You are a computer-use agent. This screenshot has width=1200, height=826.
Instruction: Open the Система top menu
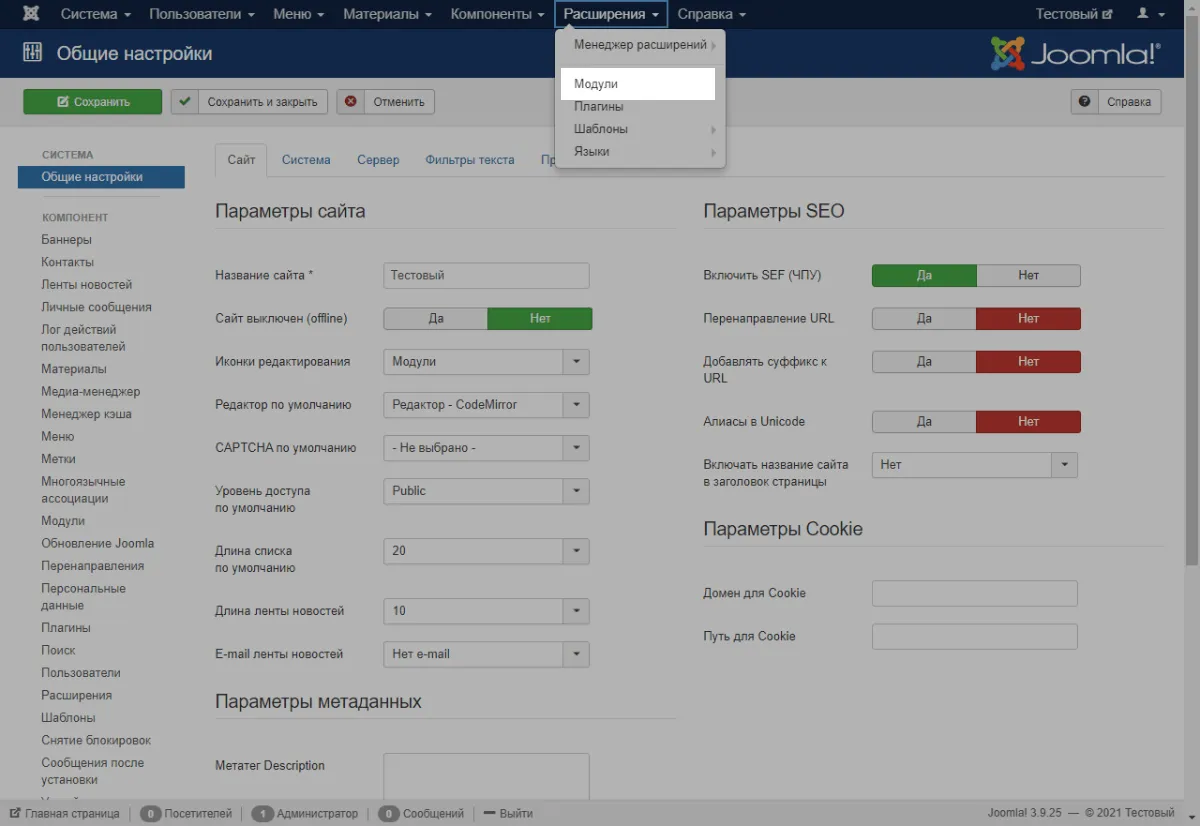point(96,15)
